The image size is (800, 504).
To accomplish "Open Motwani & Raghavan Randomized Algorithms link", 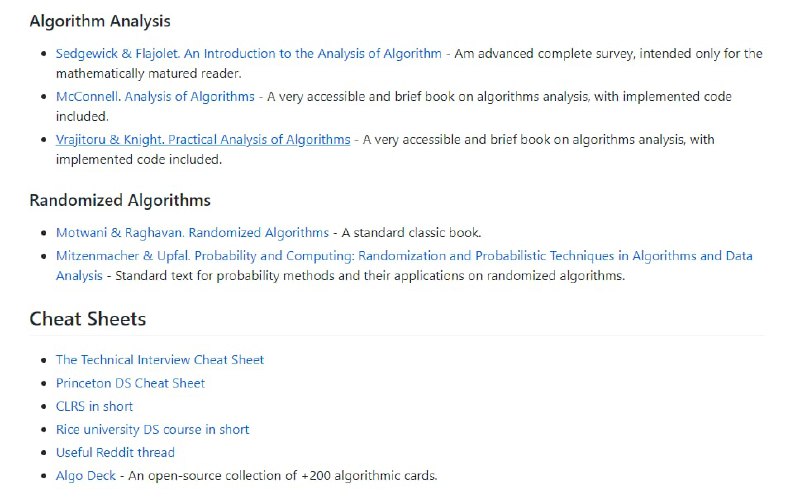I will pyautogui.click(x=192, y=232).
